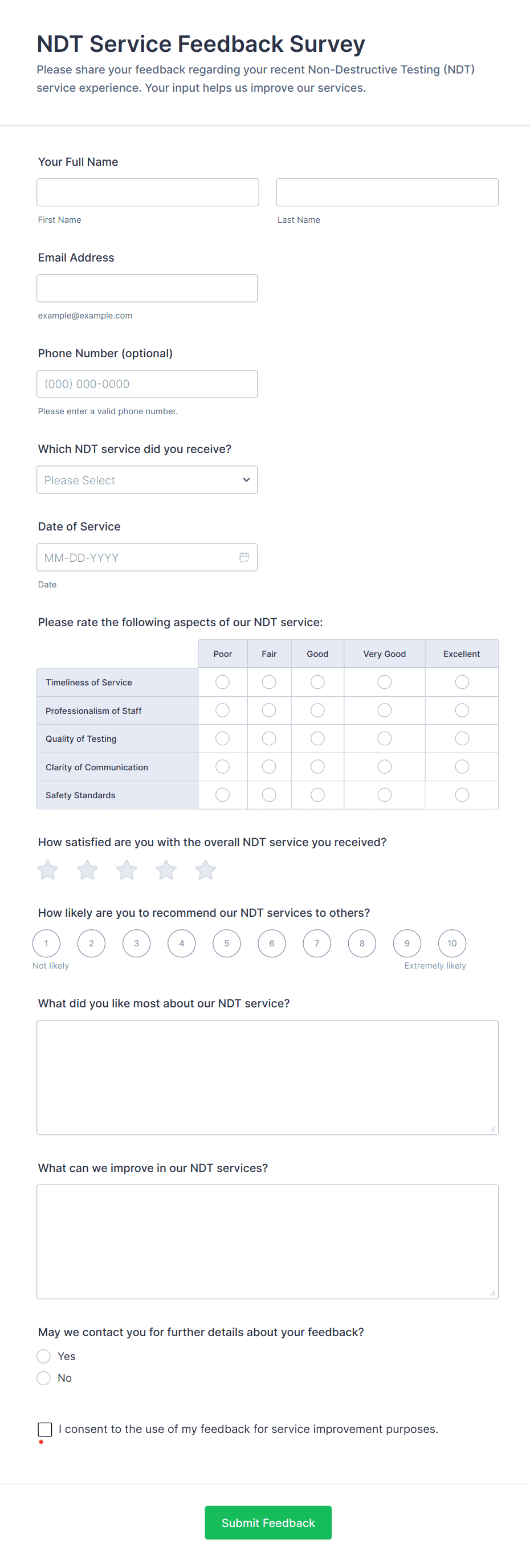Focus the First Name input field
Screen dimensions: 530x1568
147,192
